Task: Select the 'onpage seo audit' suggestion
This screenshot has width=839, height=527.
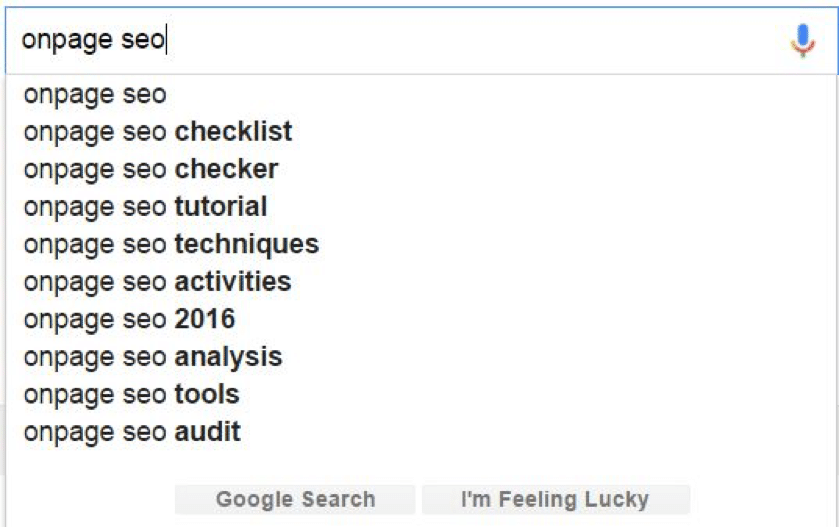Action: coord(421,432)
